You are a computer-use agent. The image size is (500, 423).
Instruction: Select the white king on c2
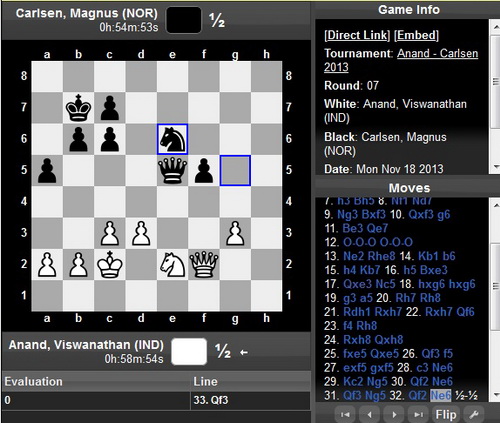[110, 264]
